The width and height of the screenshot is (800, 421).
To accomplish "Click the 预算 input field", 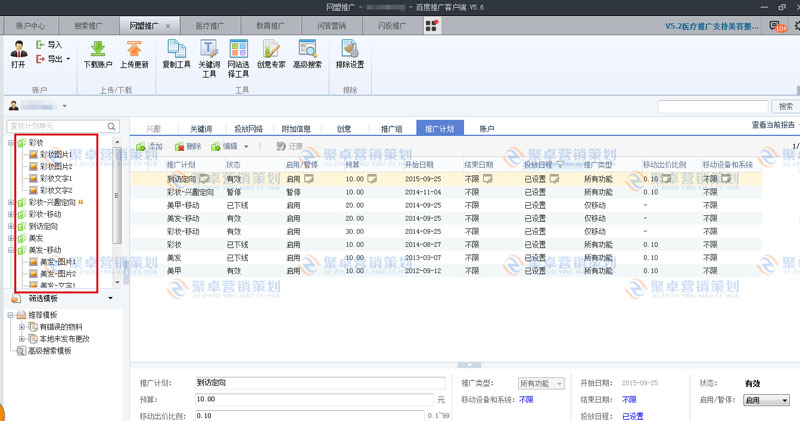I will [x=314, y=400].
